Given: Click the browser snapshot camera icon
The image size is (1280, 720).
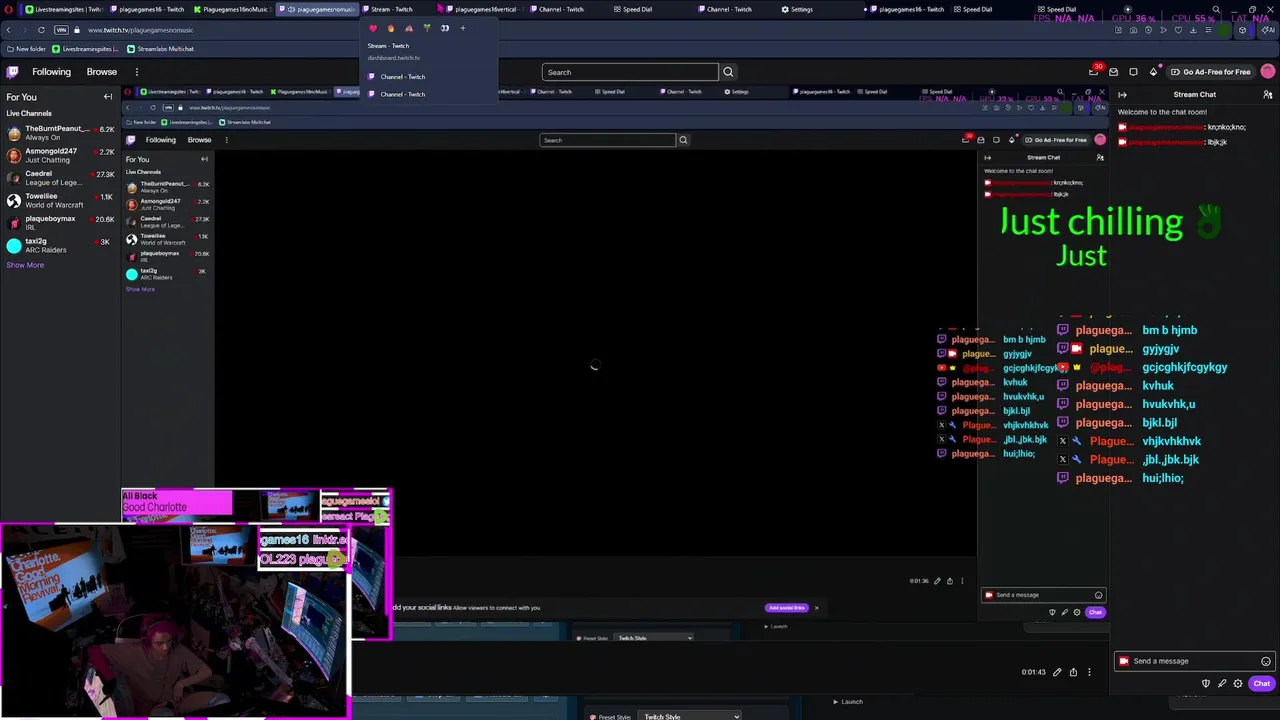Looking at the screenshot, I should coord(1132,30).
